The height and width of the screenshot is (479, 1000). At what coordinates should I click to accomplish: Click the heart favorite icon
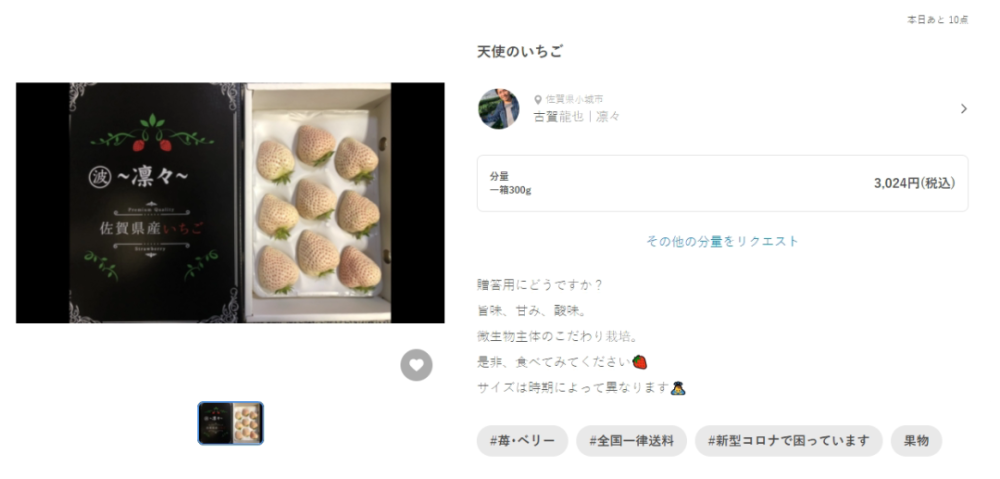(x=416, y=365)
